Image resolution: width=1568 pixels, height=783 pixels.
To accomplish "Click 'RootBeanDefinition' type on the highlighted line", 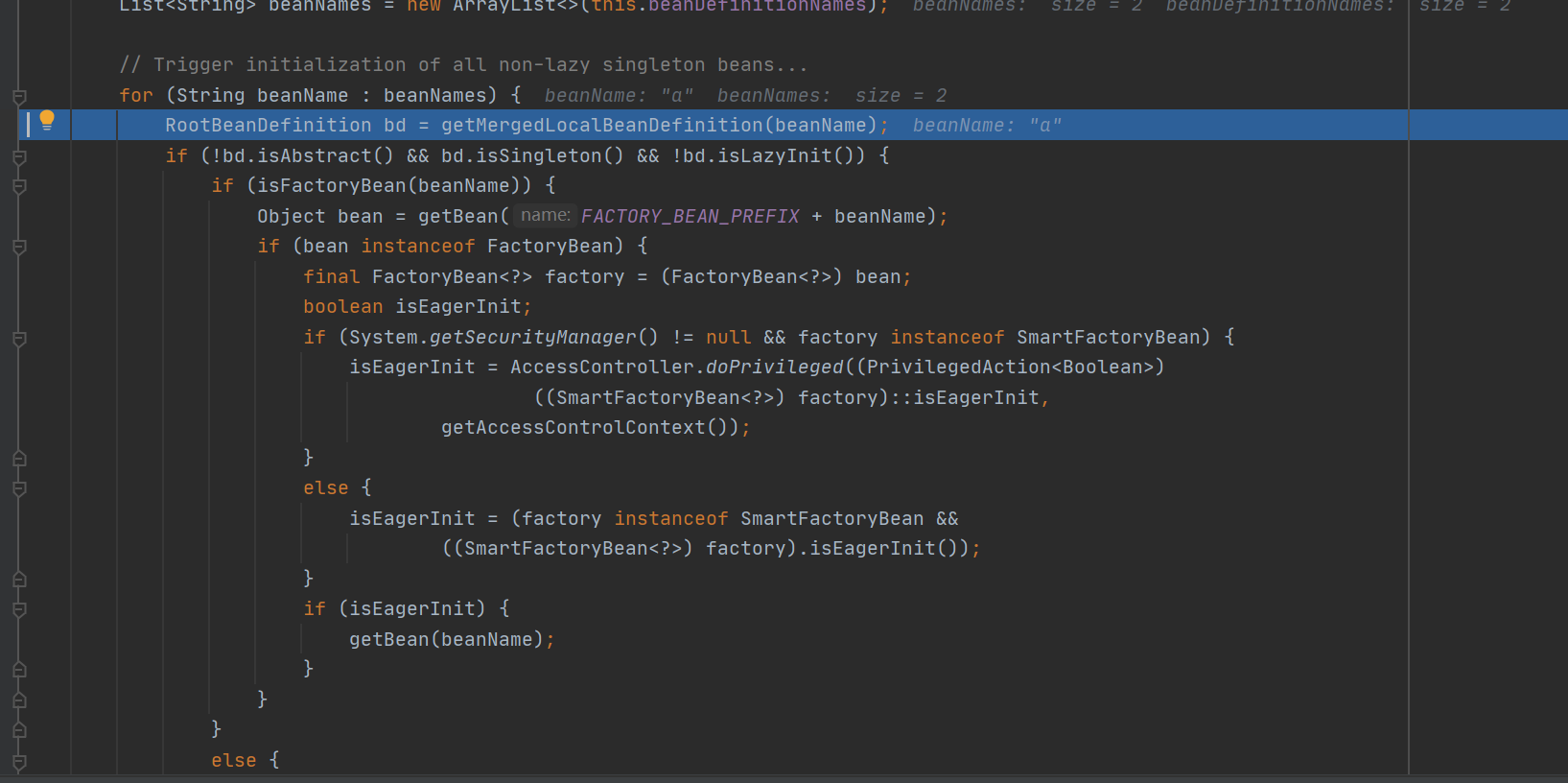I will pyautogui.click(x=269, y=126).
